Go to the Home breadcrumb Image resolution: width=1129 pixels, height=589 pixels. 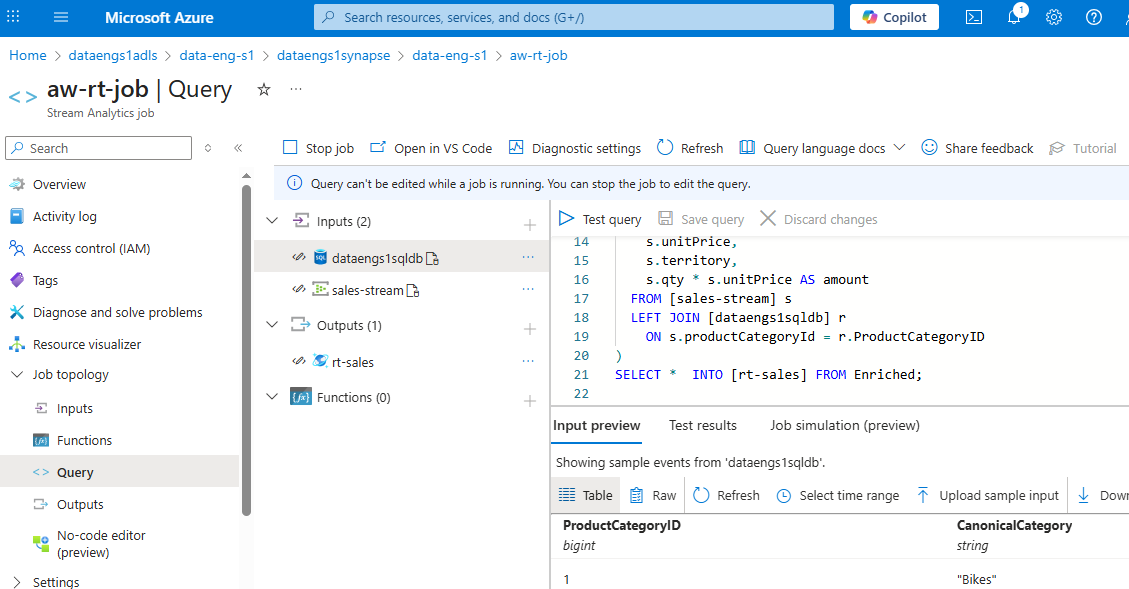point(27,55)
